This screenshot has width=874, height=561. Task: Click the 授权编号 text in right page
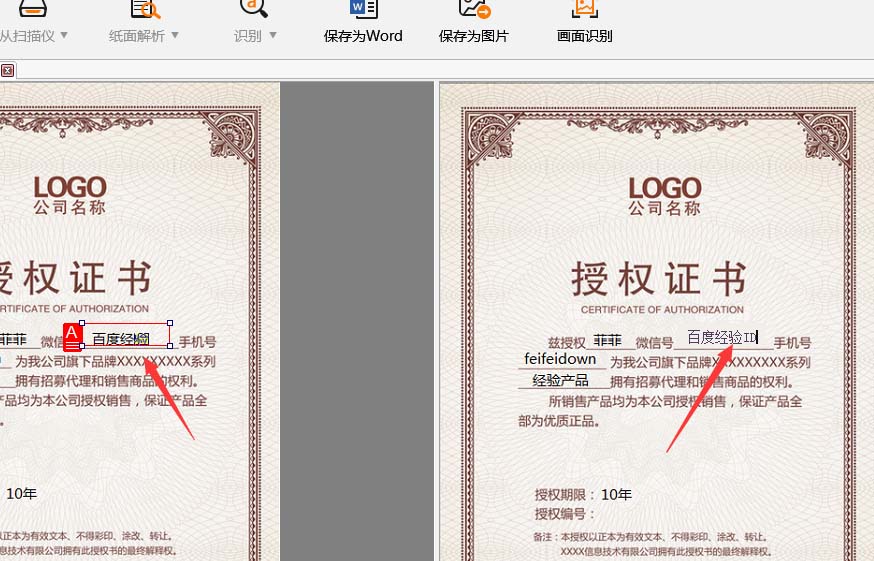pyautogui.click(x=565, y=514)
